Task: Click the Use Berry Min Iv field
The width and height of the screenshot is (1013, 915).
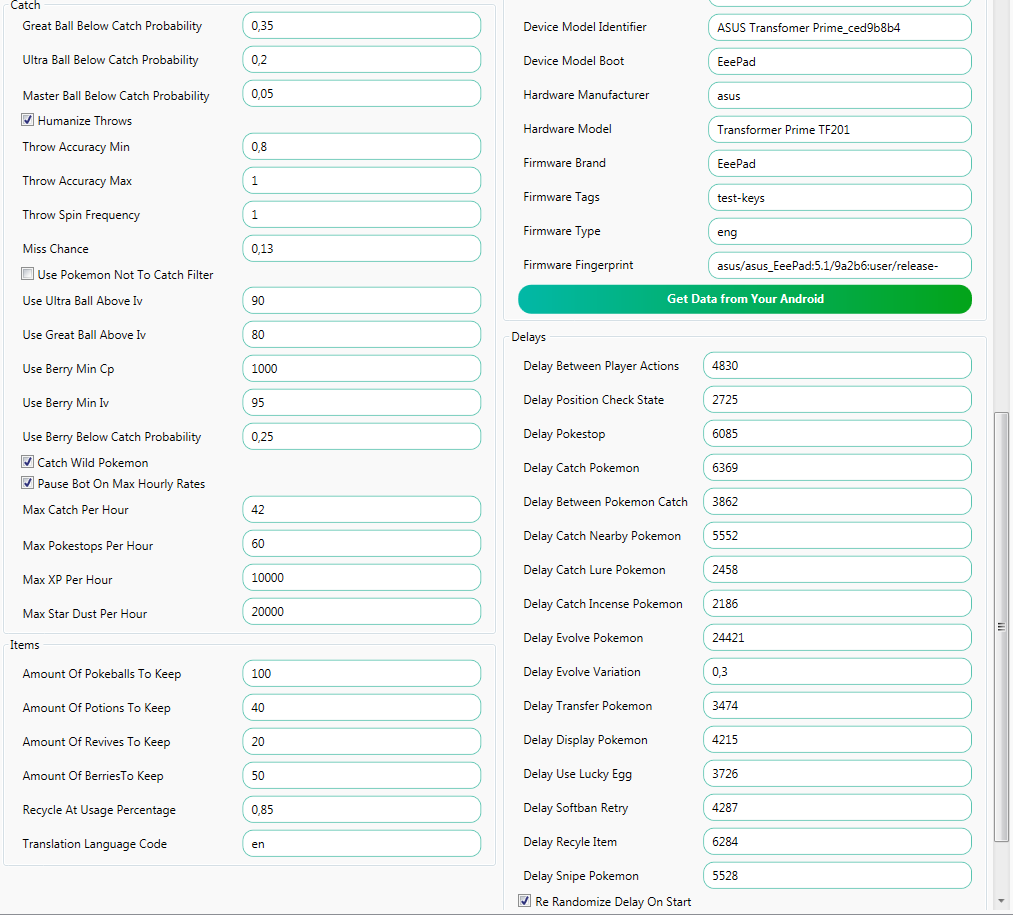Action: point(362,403)
